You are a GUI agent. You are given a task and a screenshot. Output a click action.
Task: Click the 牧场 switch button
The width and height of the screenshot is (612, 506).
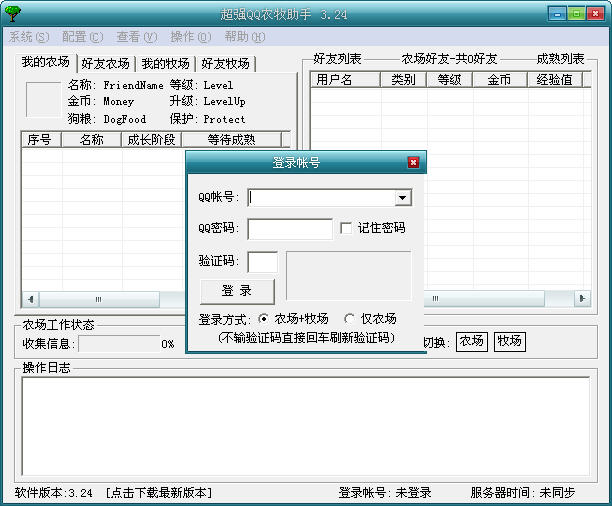(510, 342)
